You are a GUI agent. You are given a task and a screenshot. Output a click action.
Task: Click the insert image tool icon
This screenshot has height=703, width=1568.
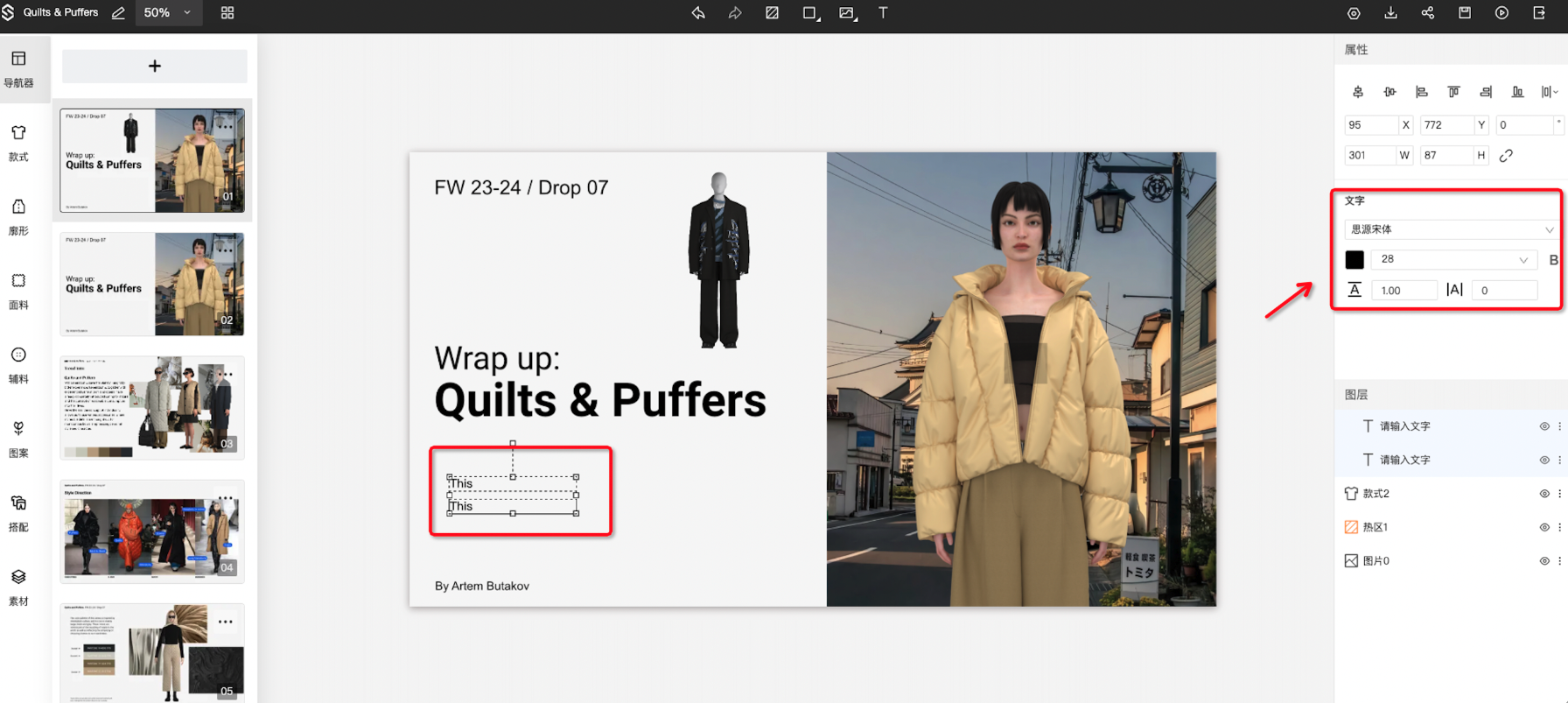point(847,13)
